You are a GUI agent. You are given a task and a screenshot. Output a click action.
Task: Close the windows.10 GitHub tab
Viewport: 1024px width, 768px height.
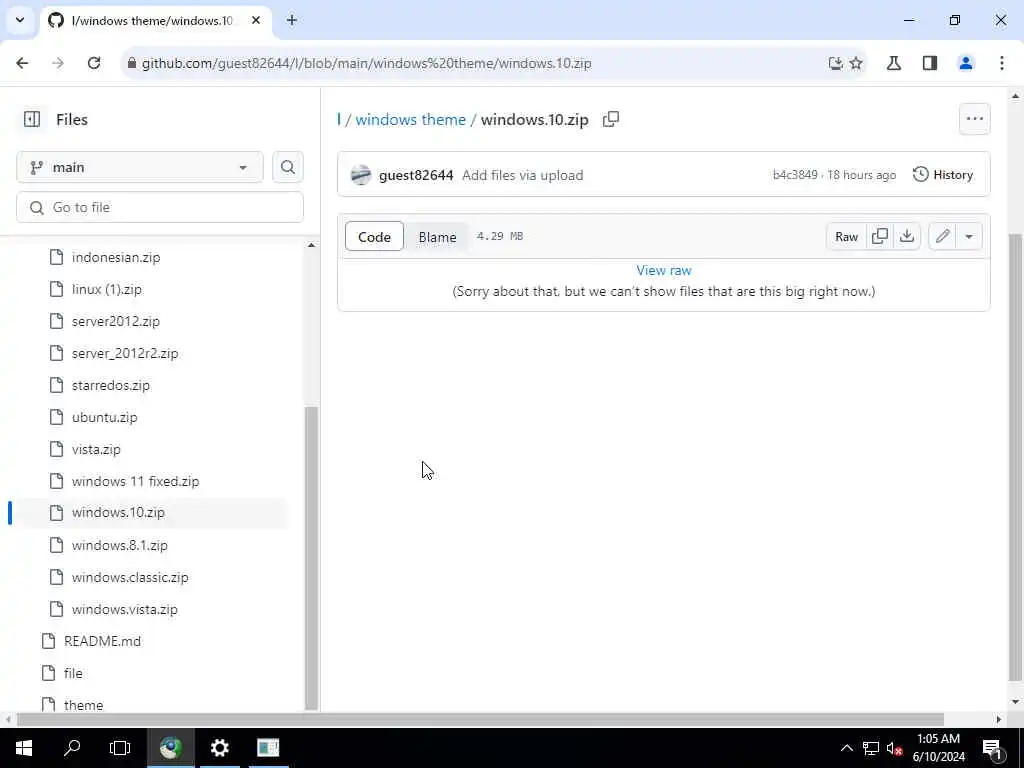[x=256, y=20]
